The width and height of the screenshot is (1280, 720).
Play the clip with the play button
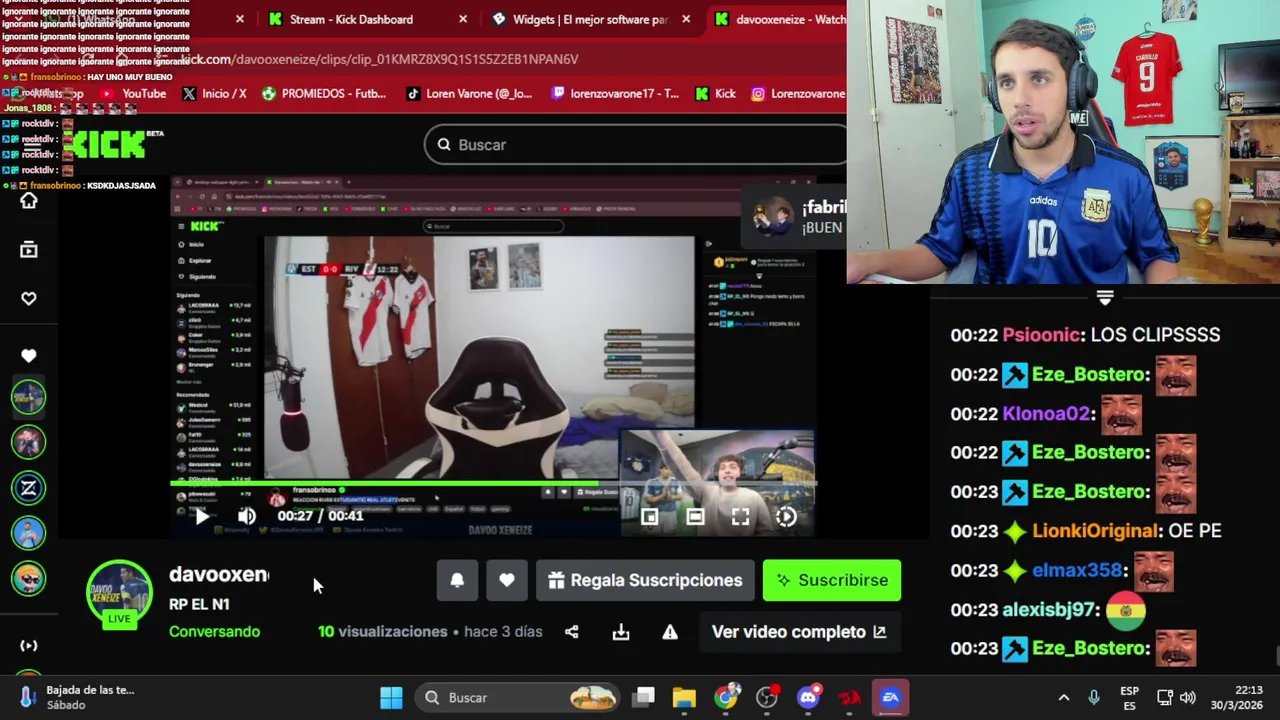(x=201, y=516)
